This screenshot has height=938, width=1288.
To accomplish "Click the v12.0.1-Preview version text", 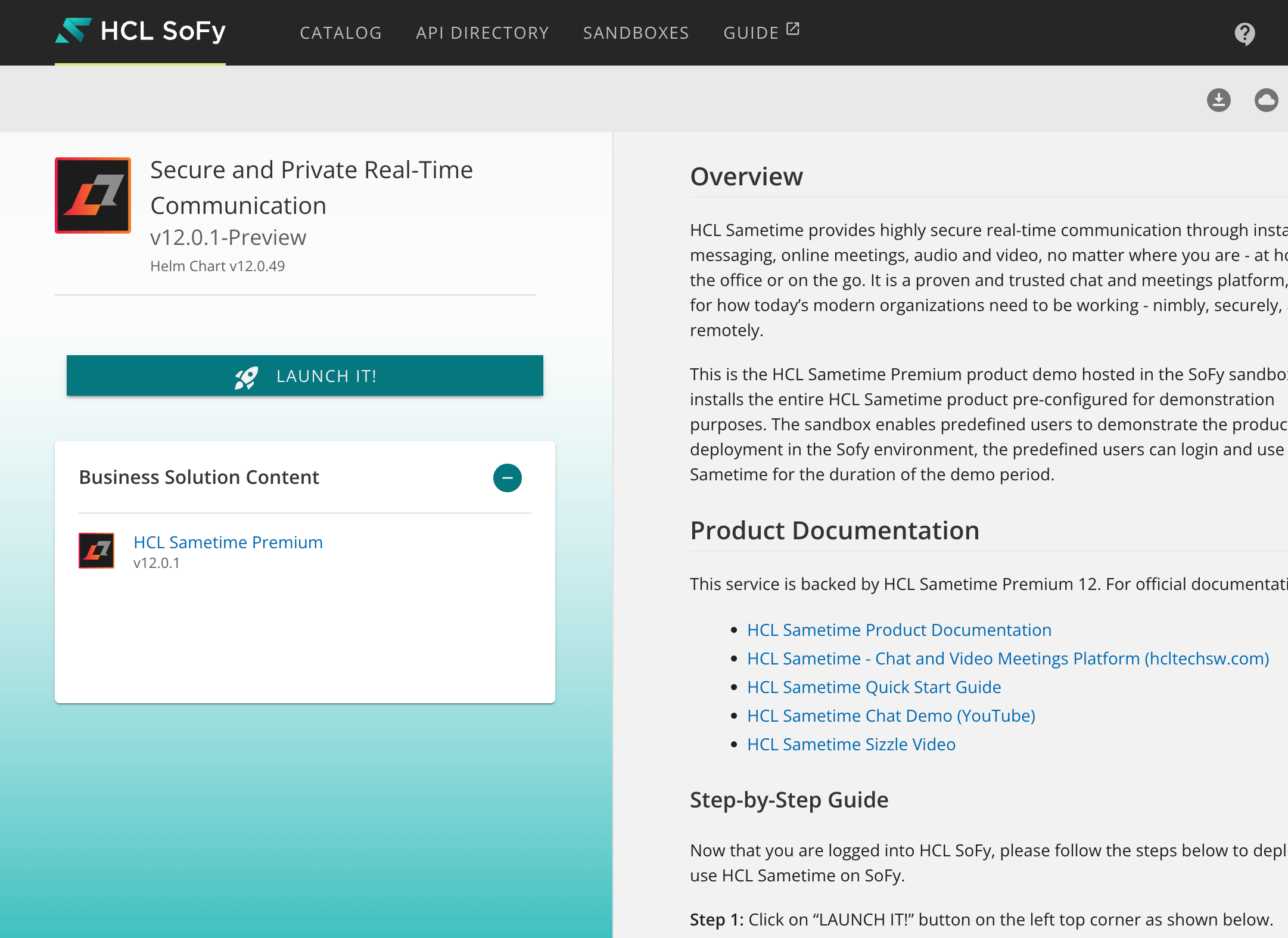I will pos(228,237).
